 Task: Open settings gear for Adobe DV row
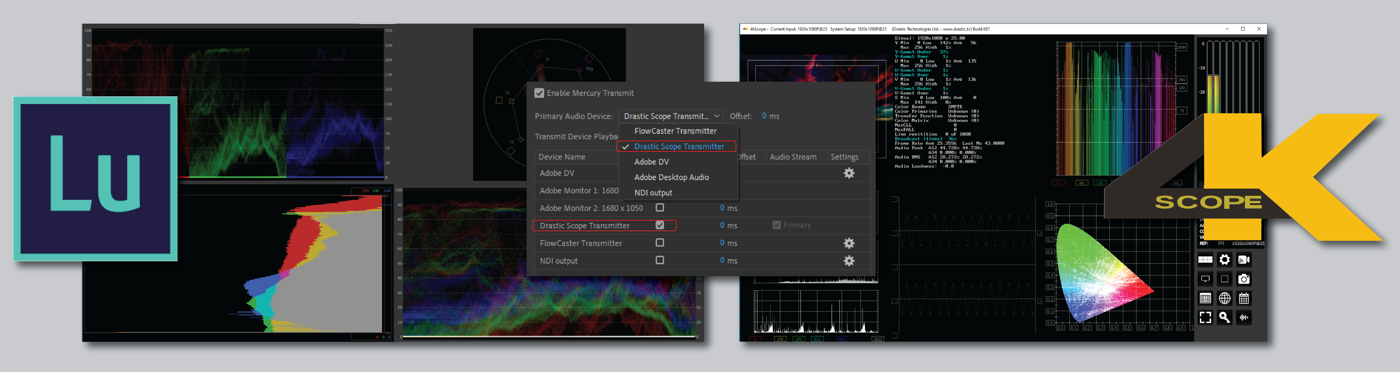tap(849, 173)
